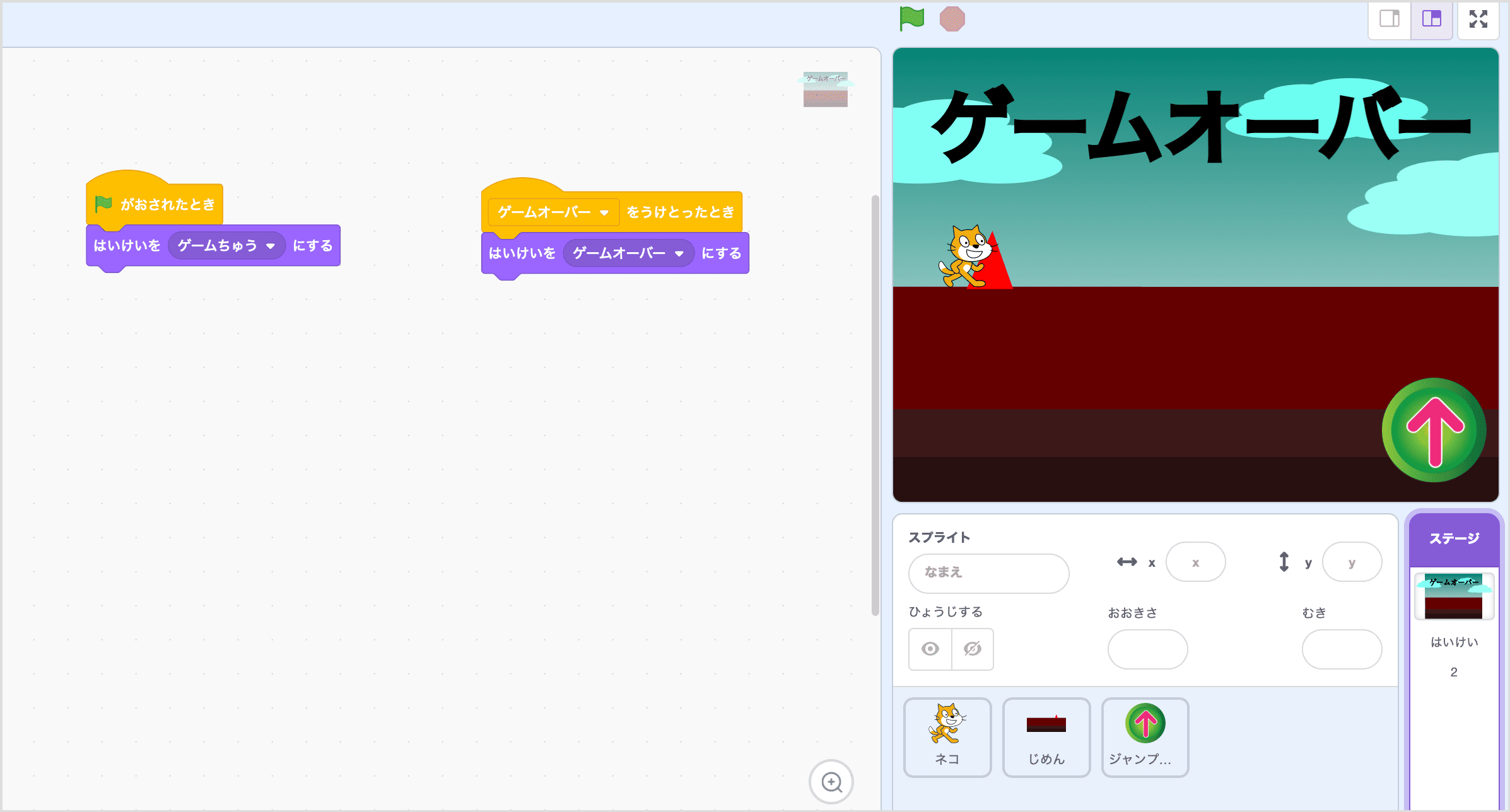Click the はいけい label under stage thumbnail
Image resolution: width=1510 pixels, height=812 pixels.
(1454, 642)
